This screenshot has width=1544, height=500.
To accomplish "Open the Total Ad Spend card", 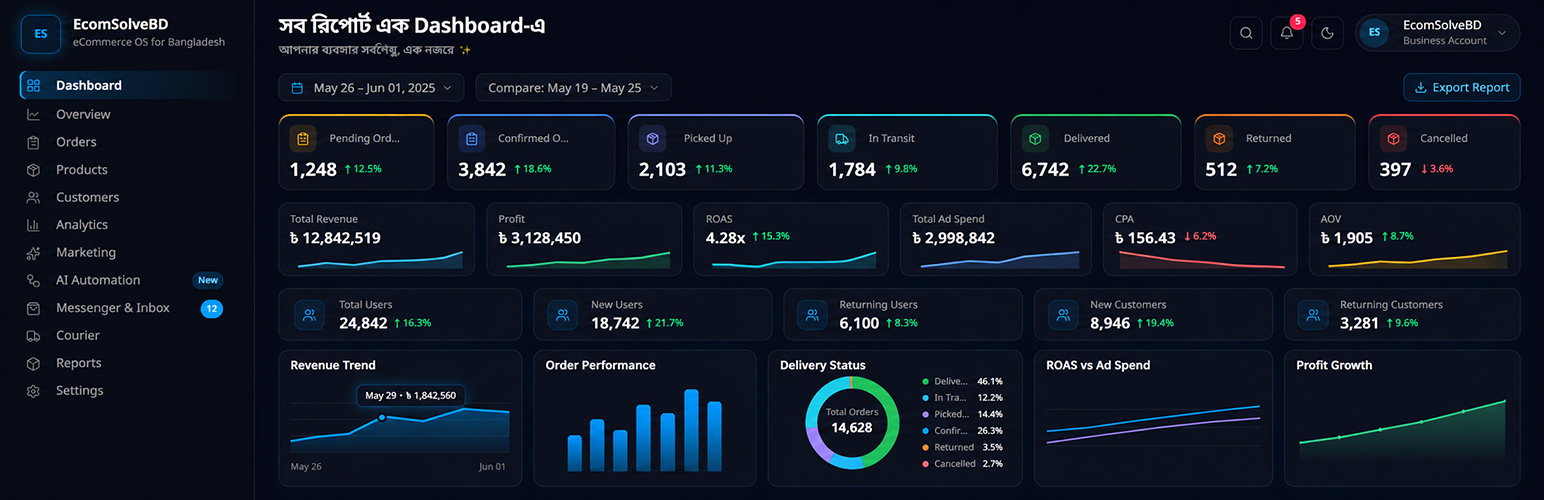I will click(x=997, y=239).
